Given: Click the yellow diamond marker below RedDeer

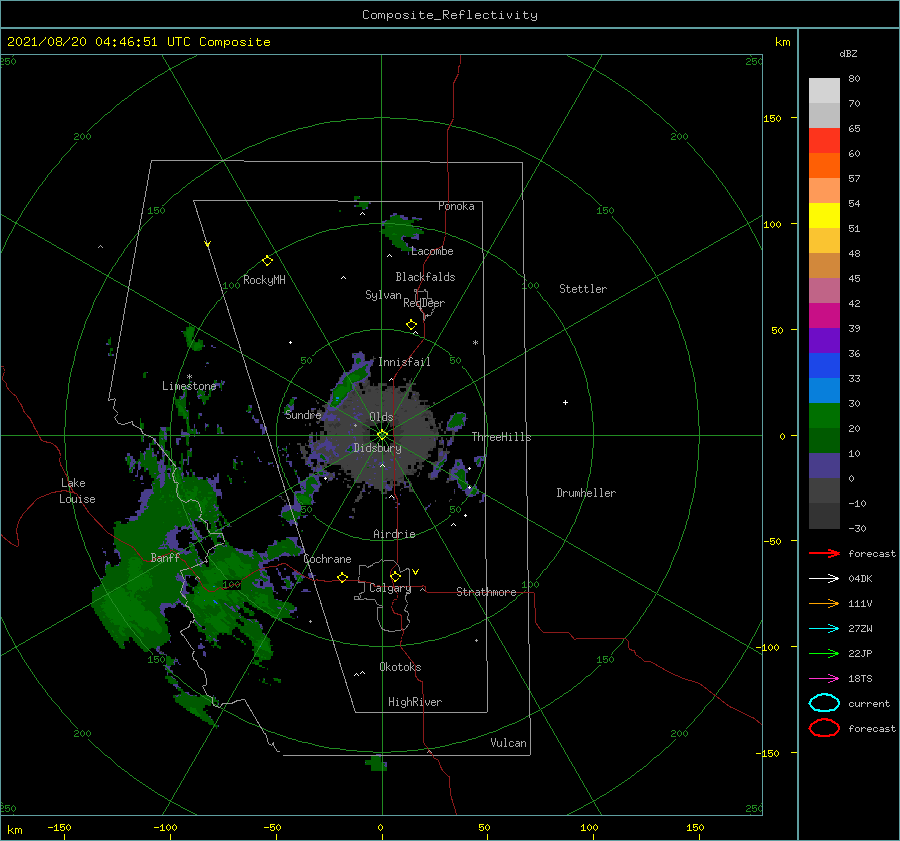Looking at the screenshot, I should tap(411, 325).
